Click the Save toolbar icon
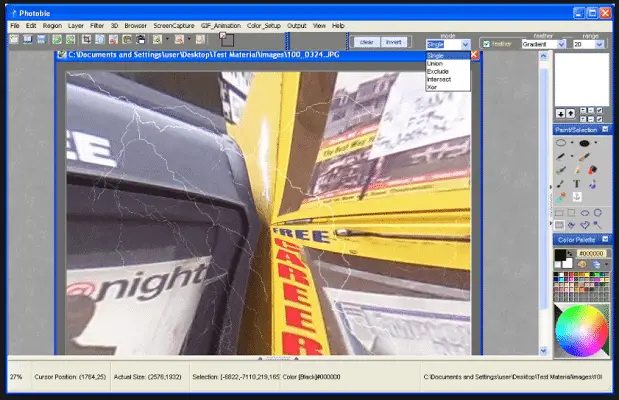This screenshot has height=400, width=619. click(x=41, y=39)
